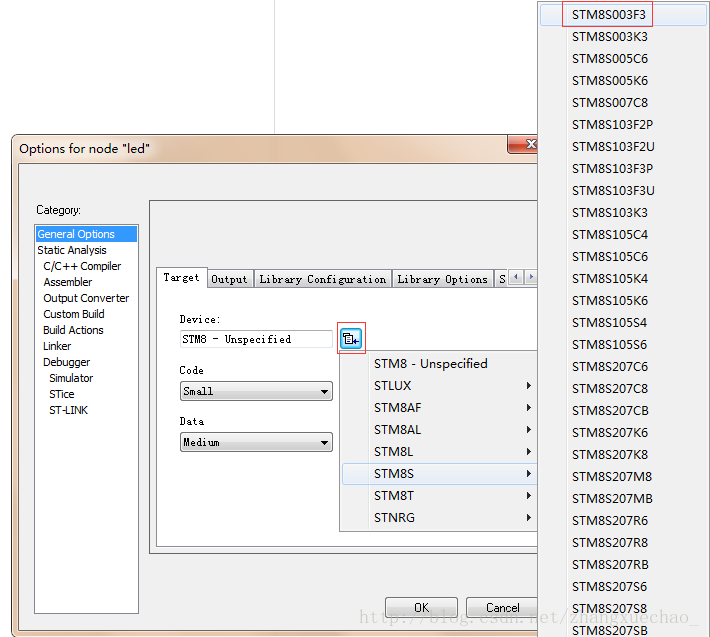Pick STM8S207R6 device from submenu
Screen dimensions: 710x637
click(623, 521)
